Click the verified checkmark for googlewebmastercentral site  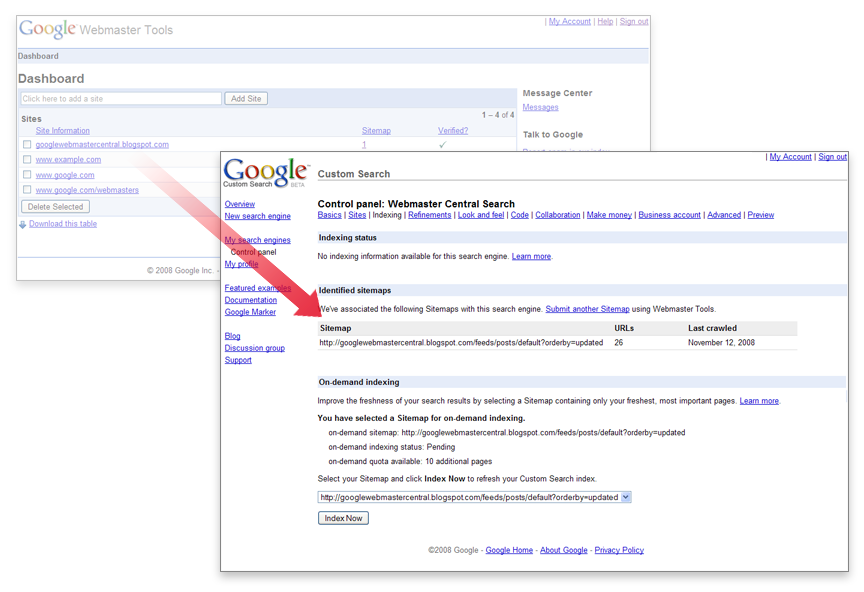click(x=442, y=144)
